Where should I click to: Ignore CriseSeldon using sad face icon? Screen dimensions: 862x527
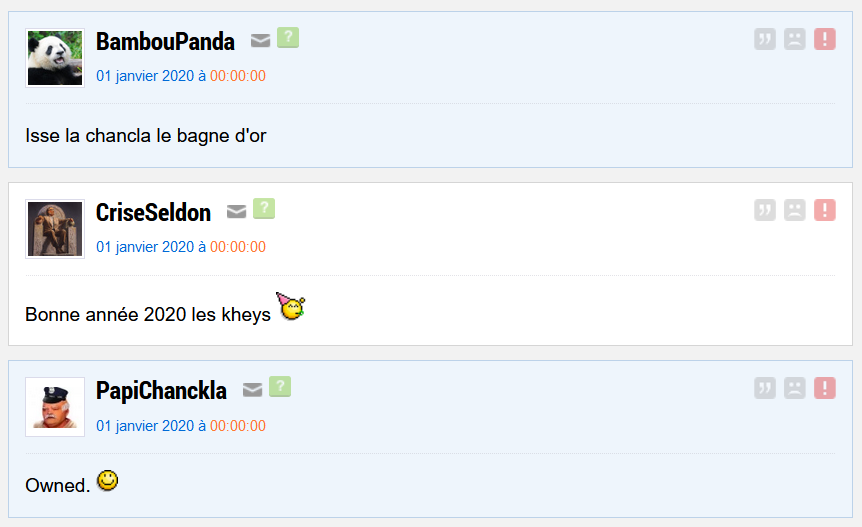click(x=794, y=210)
